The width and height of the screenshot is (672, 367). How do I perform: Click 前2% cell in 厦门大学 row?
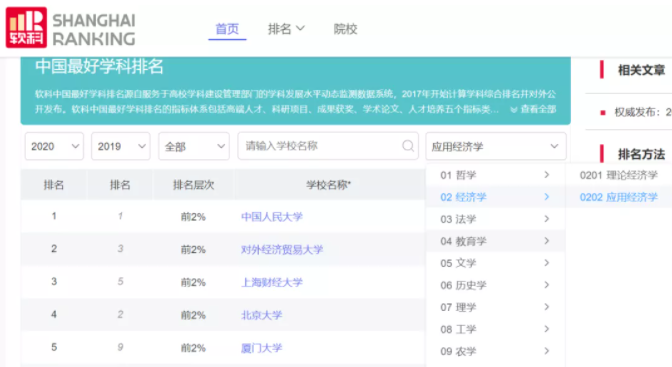[193, 348]
